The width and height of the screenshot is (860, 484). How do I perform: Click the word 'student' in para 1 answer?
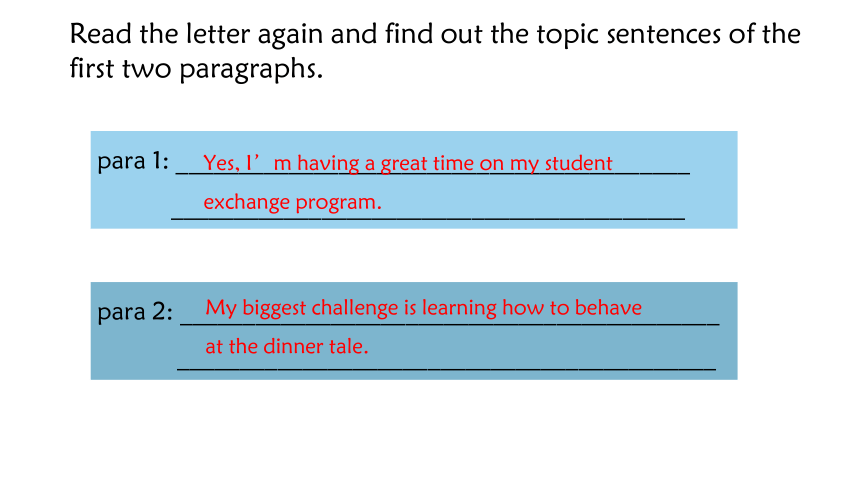coord(579,164)
